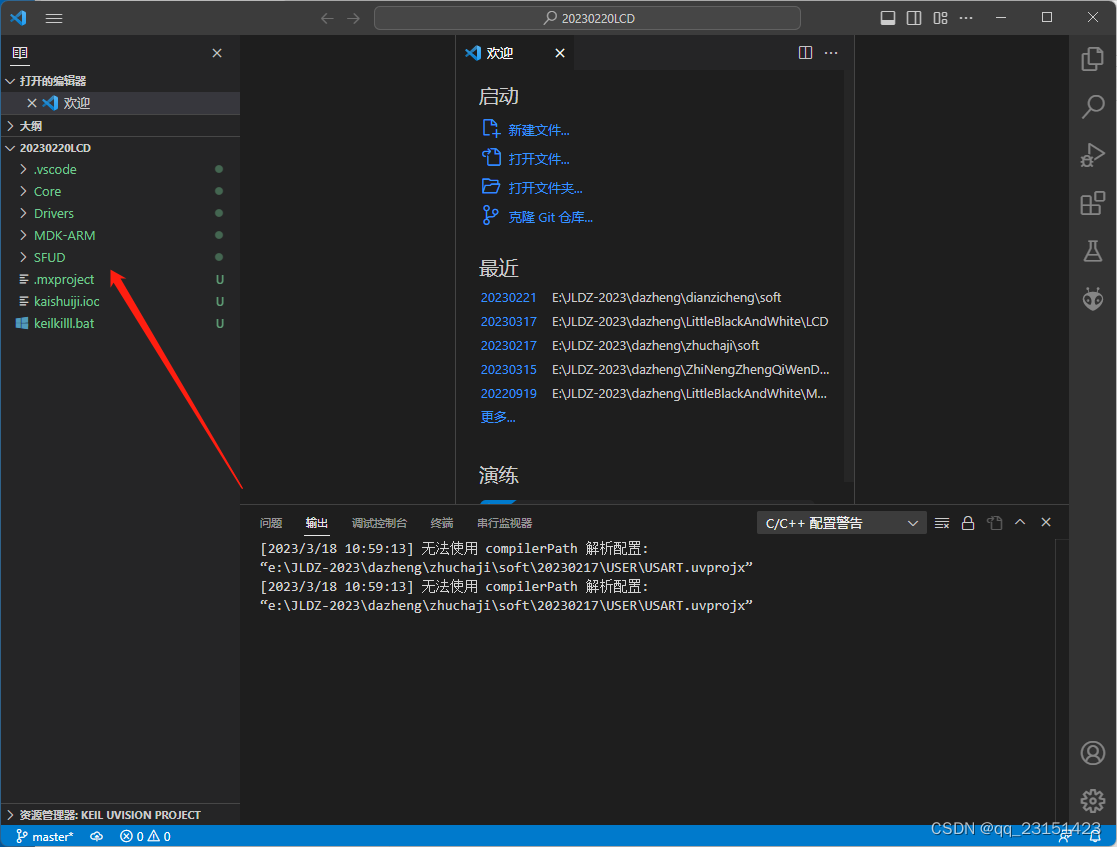The height and width of the screenshot is (847, 1117).
Task: Expand the .vscode folder
Action: click(120, 170)
